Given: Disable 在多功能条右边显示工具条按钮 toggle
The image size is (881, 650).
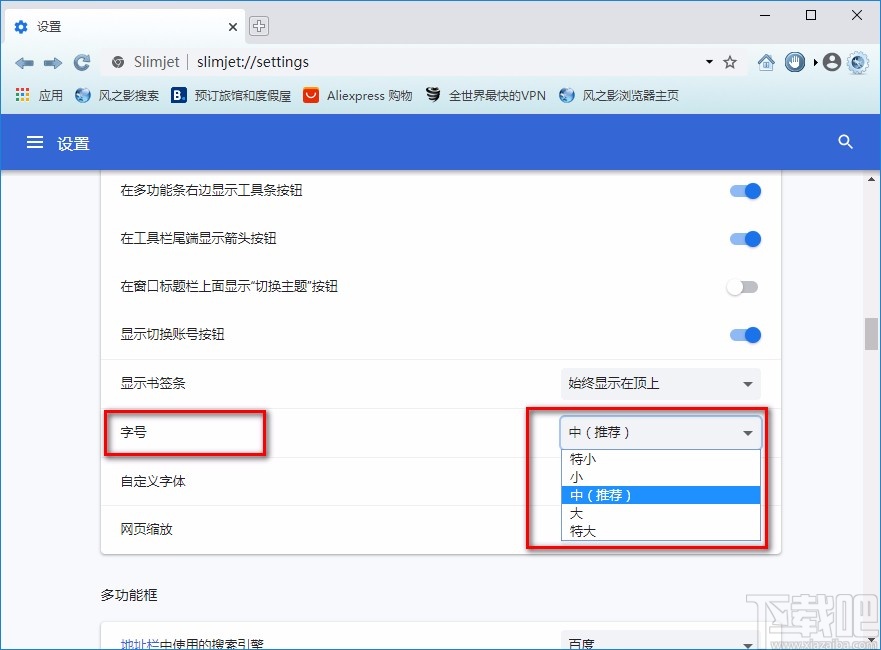Looking at the screenshot, I should tap(745, 191).
